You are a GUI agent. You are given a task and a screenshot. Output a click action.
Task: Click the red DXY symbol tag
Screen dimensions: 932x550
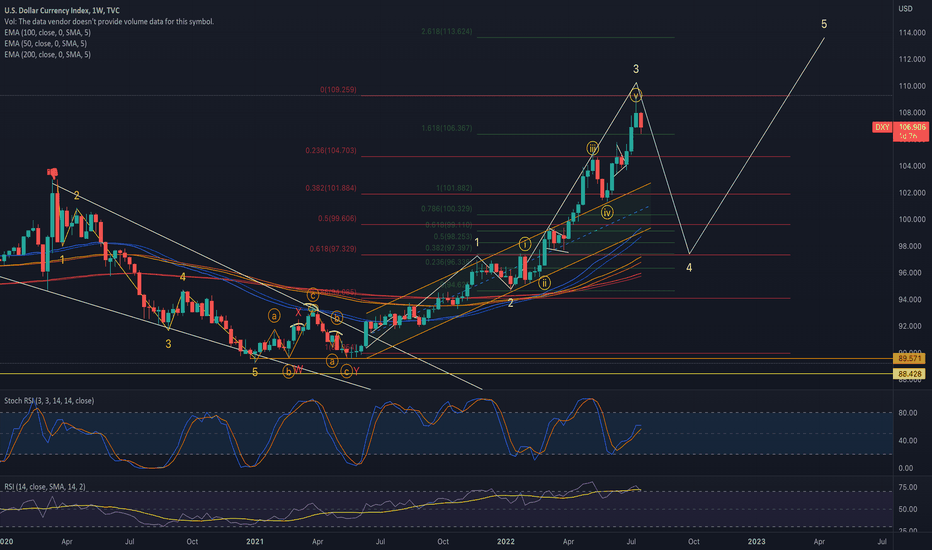[881, 127]
